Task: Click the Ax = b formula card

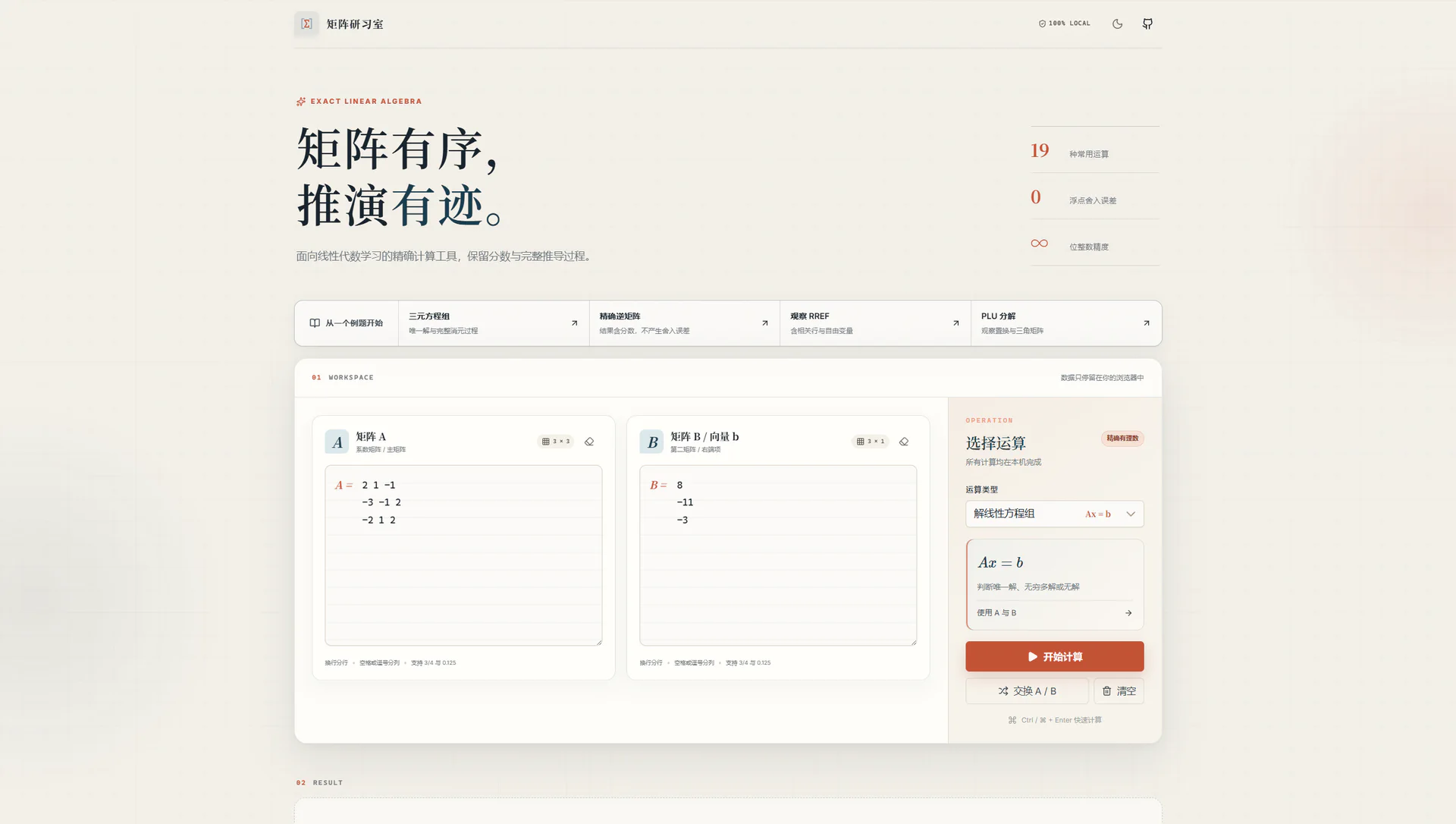Action: point(1054,584)
